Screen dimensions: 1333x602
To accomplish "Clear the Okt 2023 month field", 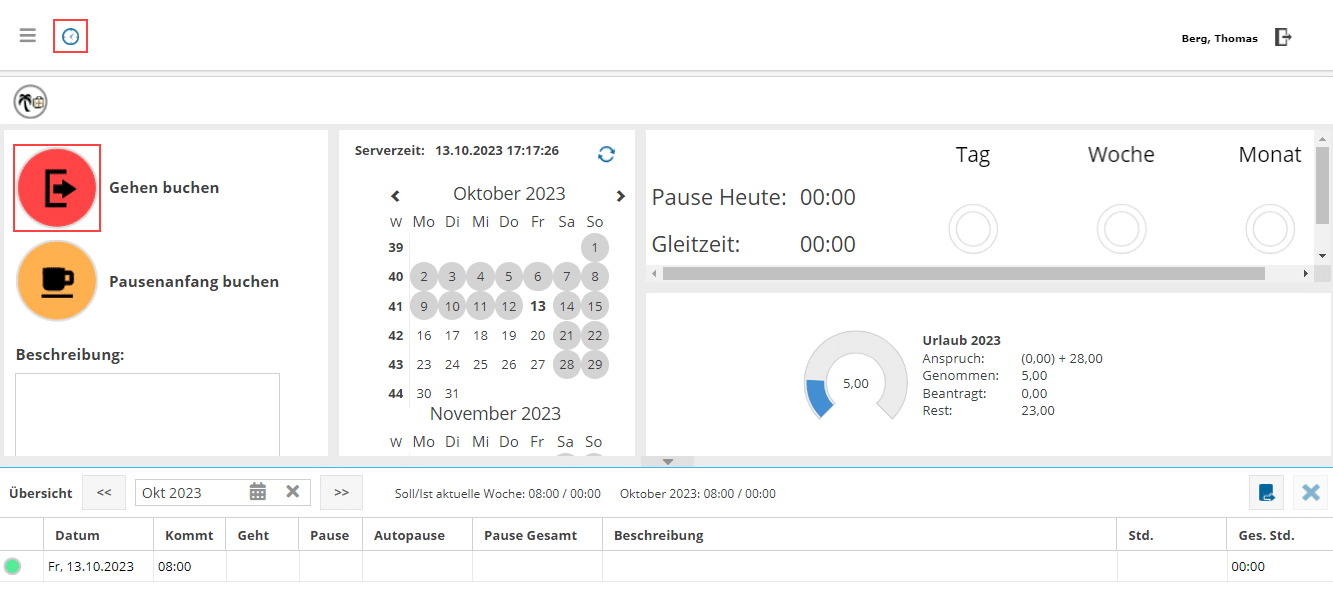I will (x=293, y=492).
